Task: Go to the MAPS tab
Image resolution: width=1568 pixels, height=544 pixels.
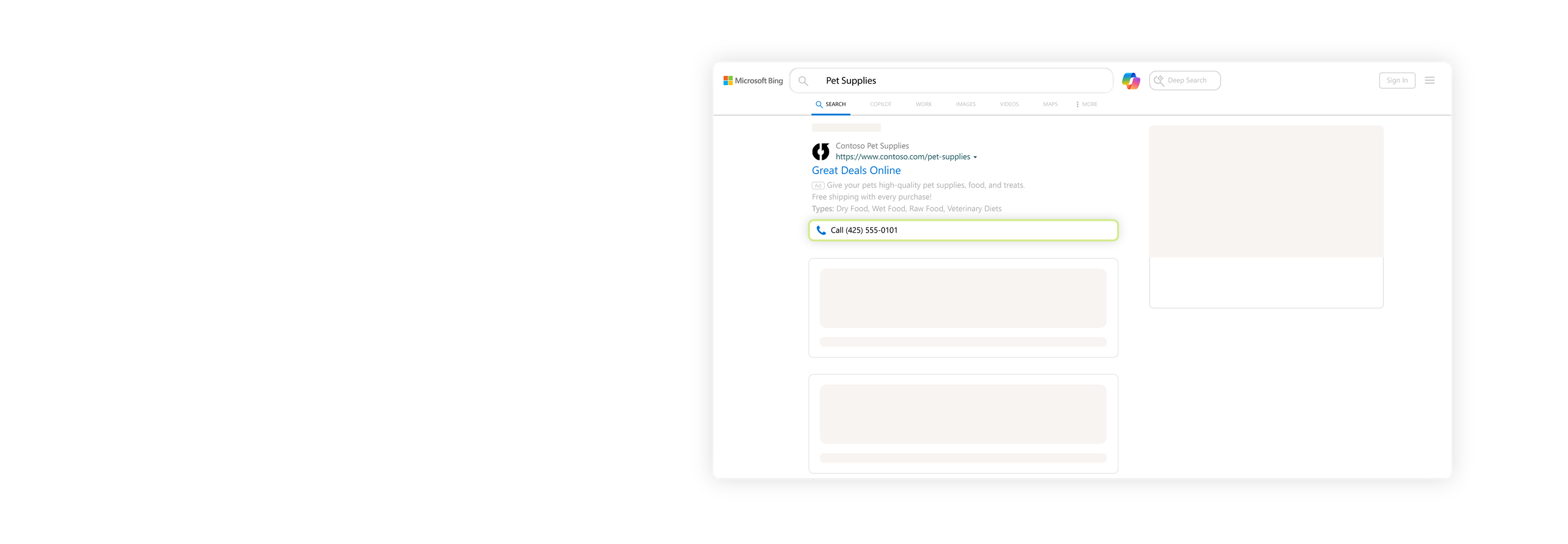Action: (1050, 104)
